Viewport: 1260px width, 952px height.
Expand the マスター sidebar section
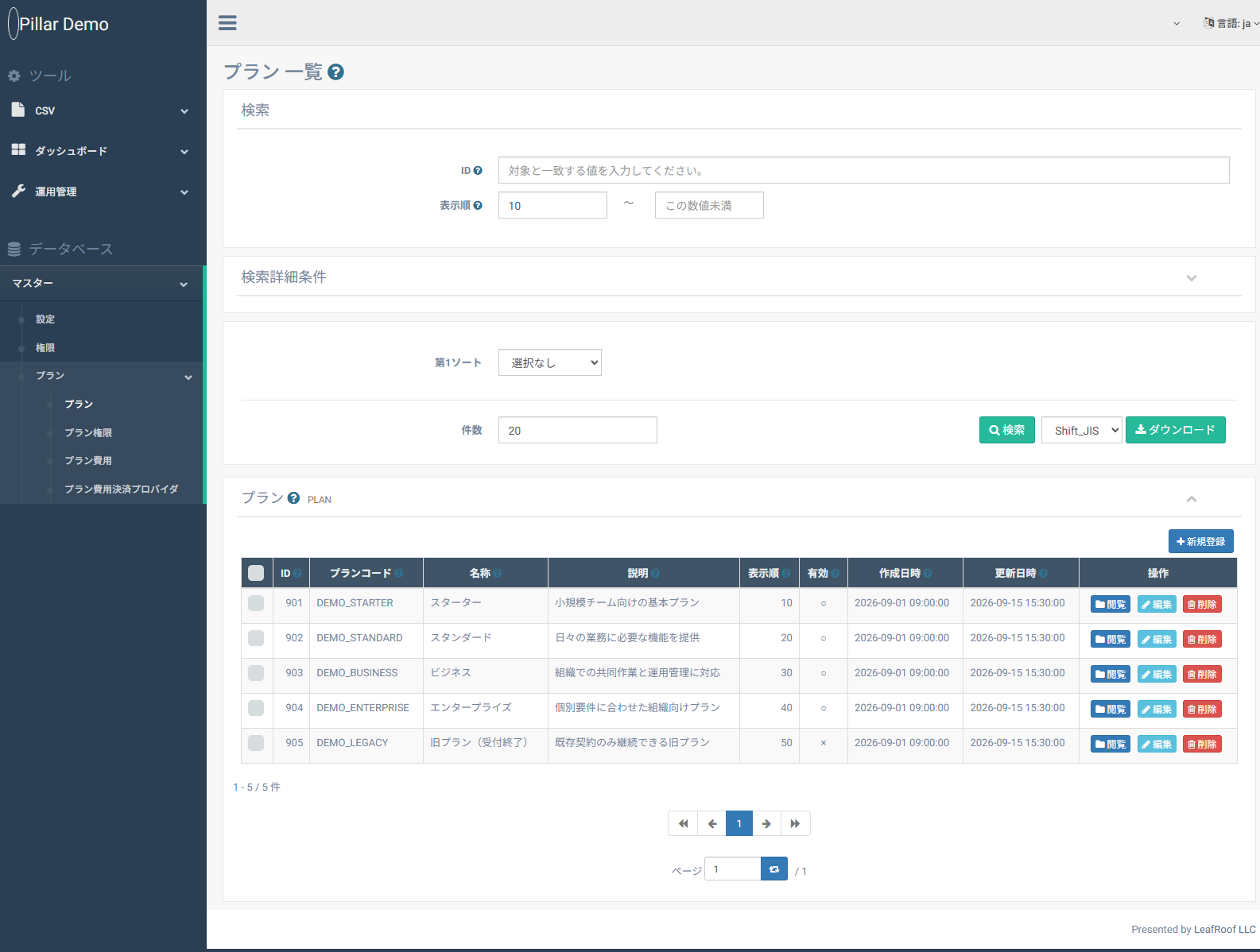tap(102, 284)
